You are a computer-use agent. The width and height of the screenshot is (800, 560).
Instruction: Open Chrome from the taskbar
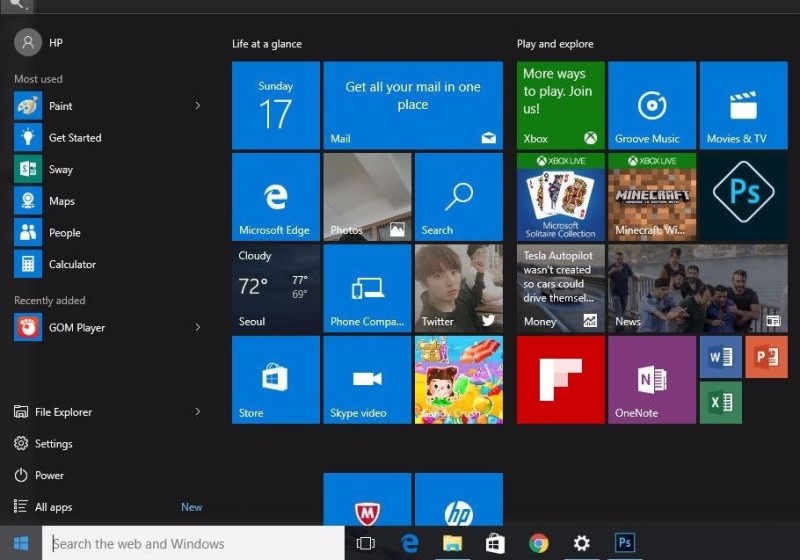pyautogui.click(x=538, y=543)
